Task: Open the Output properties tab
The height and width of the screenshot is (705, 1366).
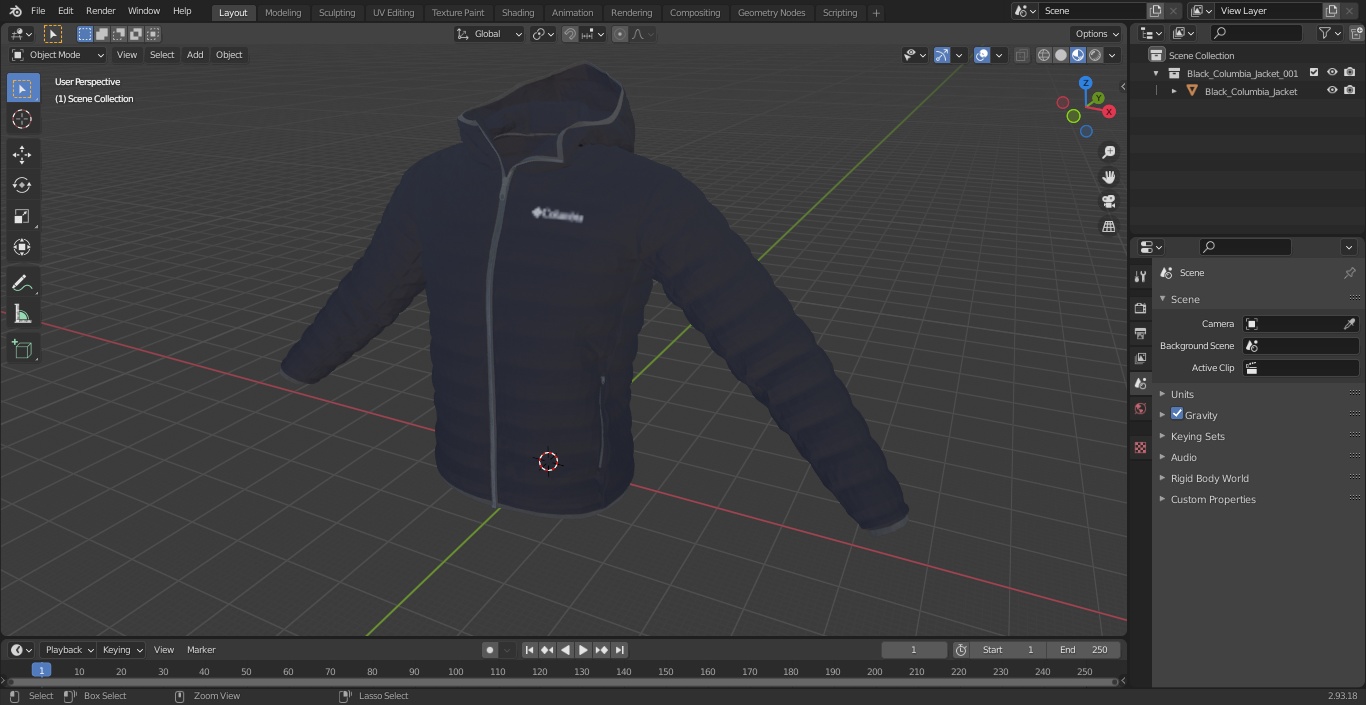Action: (1140, 333)
